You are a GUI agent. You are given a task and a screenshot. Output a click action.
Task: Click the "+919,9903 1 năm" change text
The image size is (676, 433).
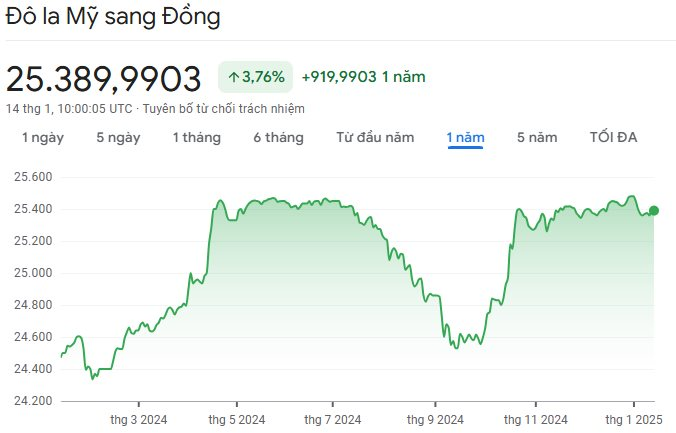tap(370, 76)
